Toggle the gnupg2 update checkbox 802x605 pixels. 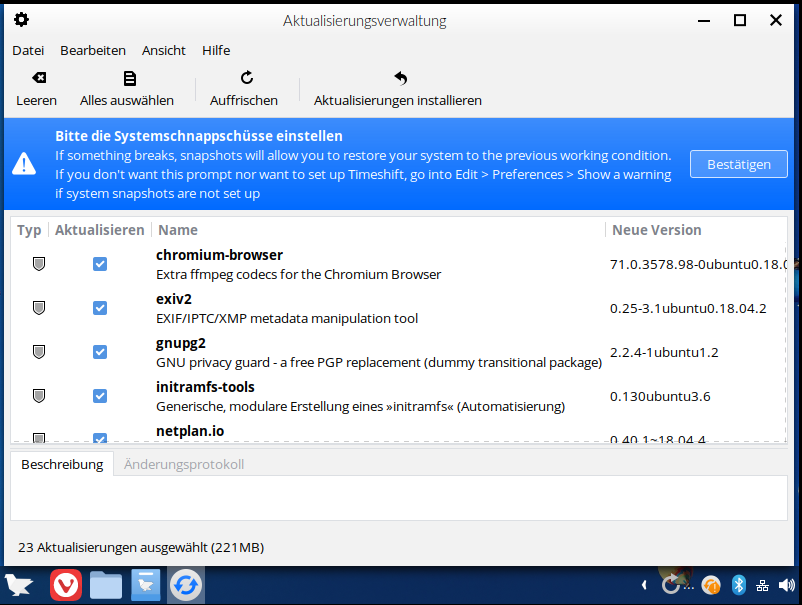coord(100,352)
